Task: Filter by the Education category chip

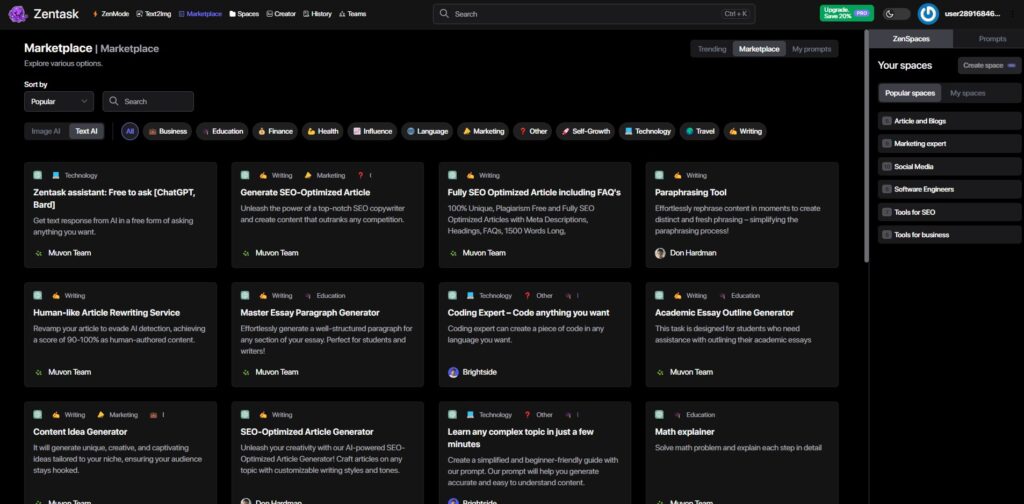Action: tap(222, 131)
